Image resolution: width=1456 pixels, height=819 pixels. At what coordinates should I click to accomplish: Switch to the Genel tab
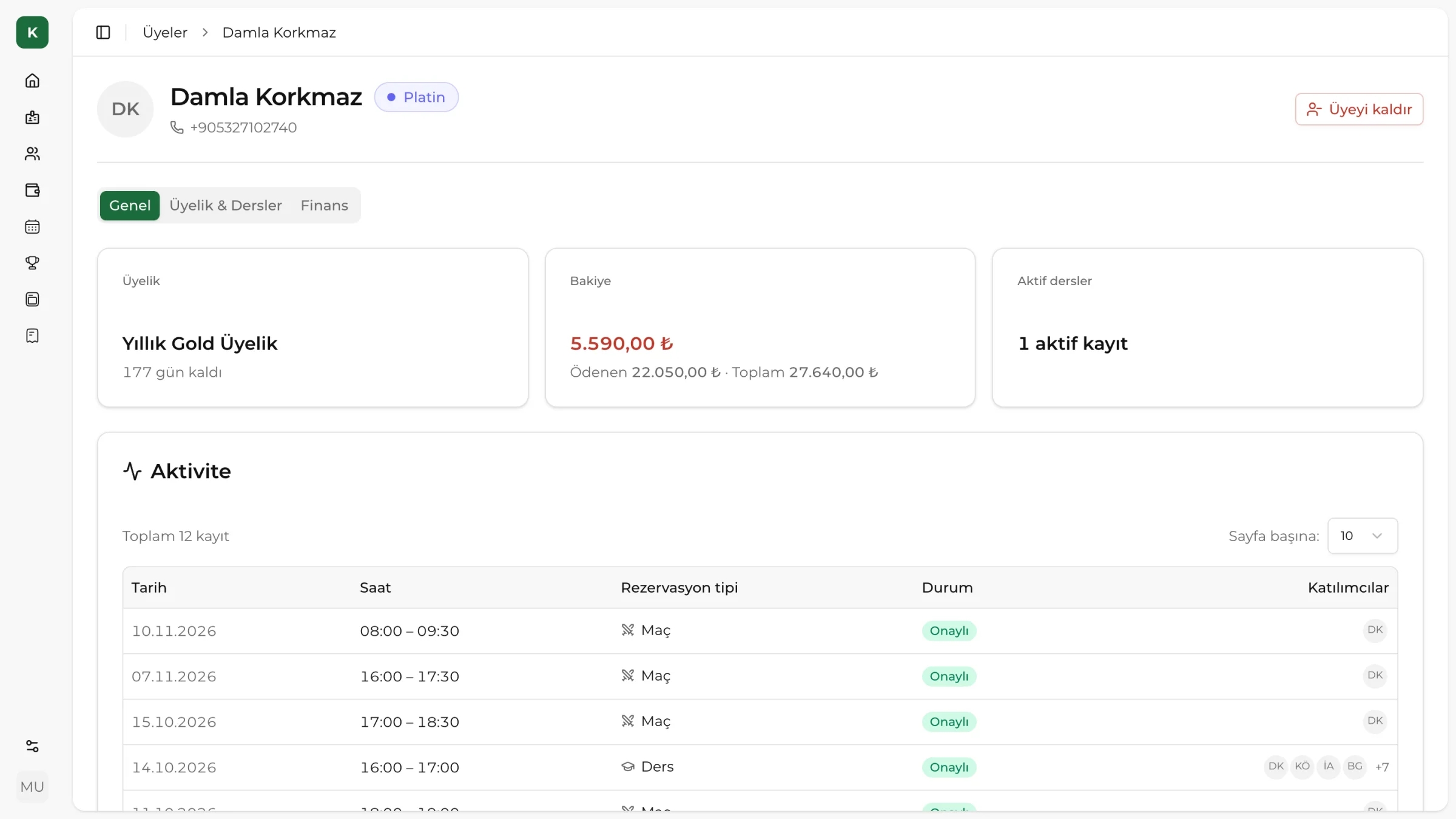click(130, 205)
